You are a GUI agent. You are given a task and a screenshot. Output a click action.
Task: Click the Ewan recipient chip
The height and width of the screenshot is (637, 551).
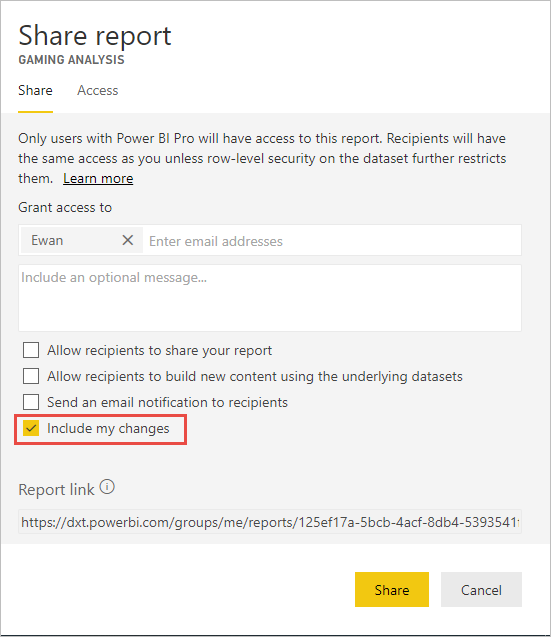coord(81,240)
